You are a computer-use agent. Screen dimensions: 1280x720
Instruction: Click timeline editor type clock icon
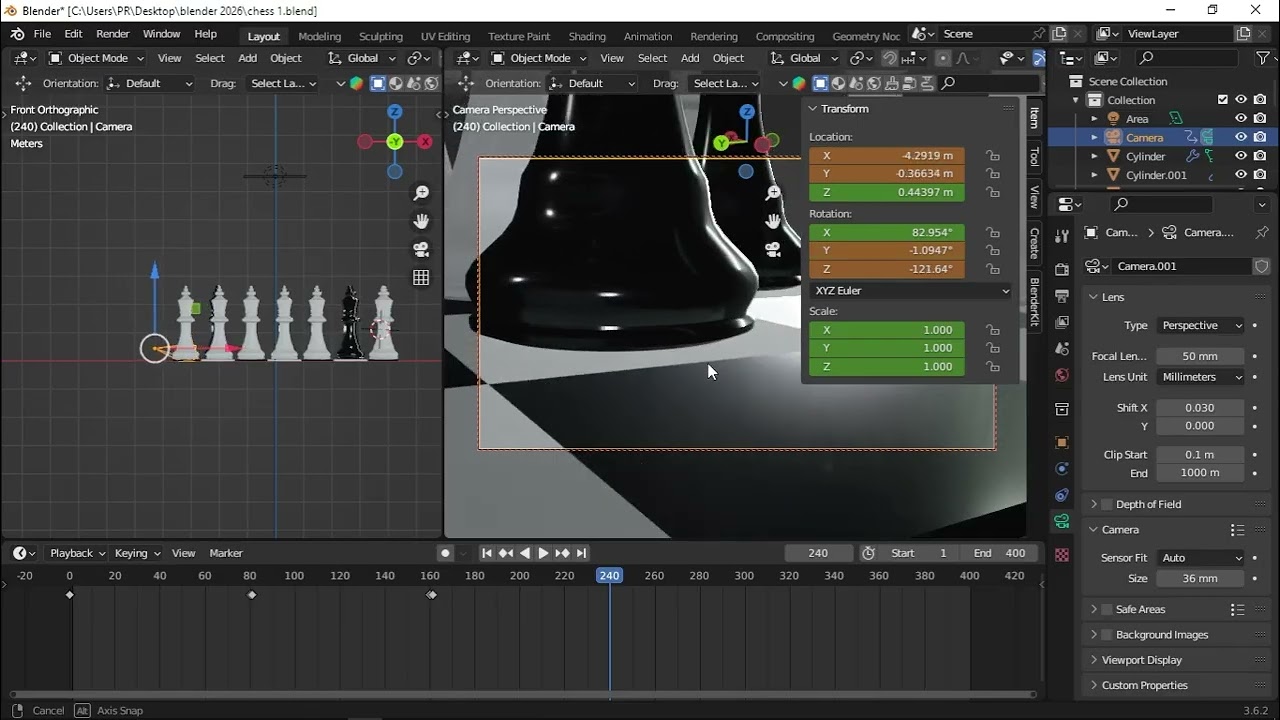(24, 553)
